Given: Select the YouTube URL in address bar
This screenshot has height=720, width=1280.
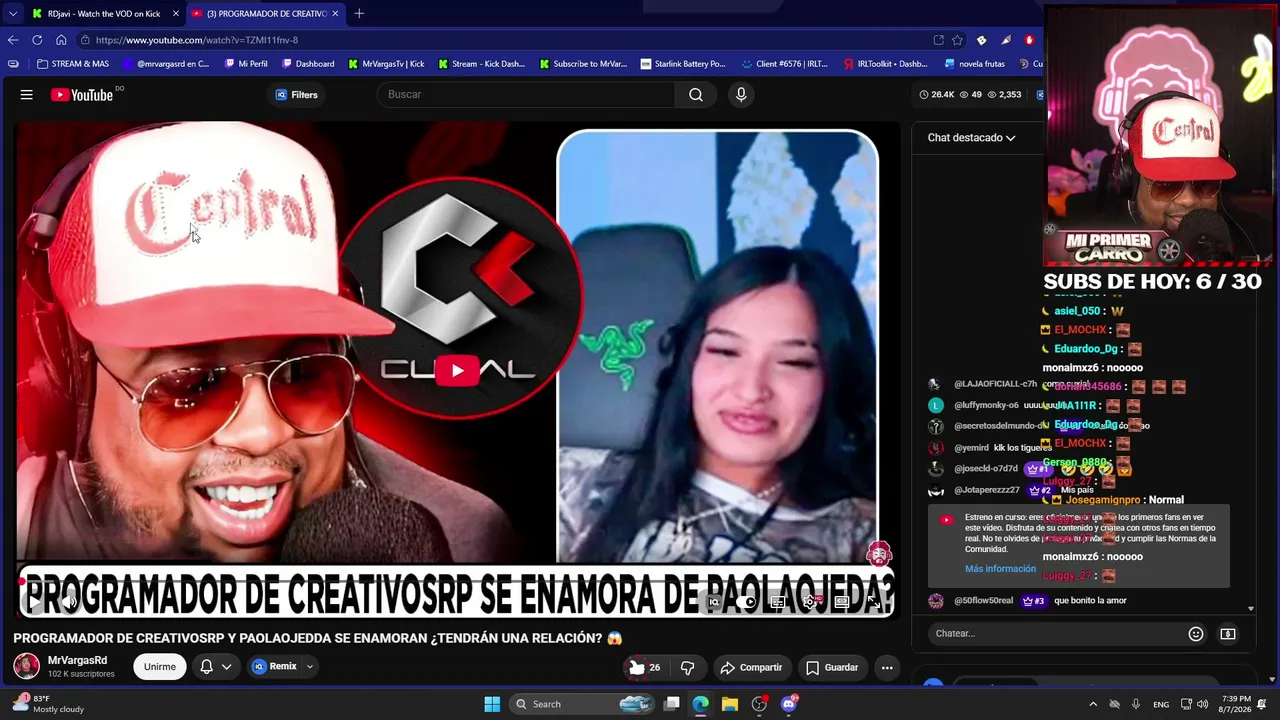Looking at the screenshot, I should coord(197,40).
